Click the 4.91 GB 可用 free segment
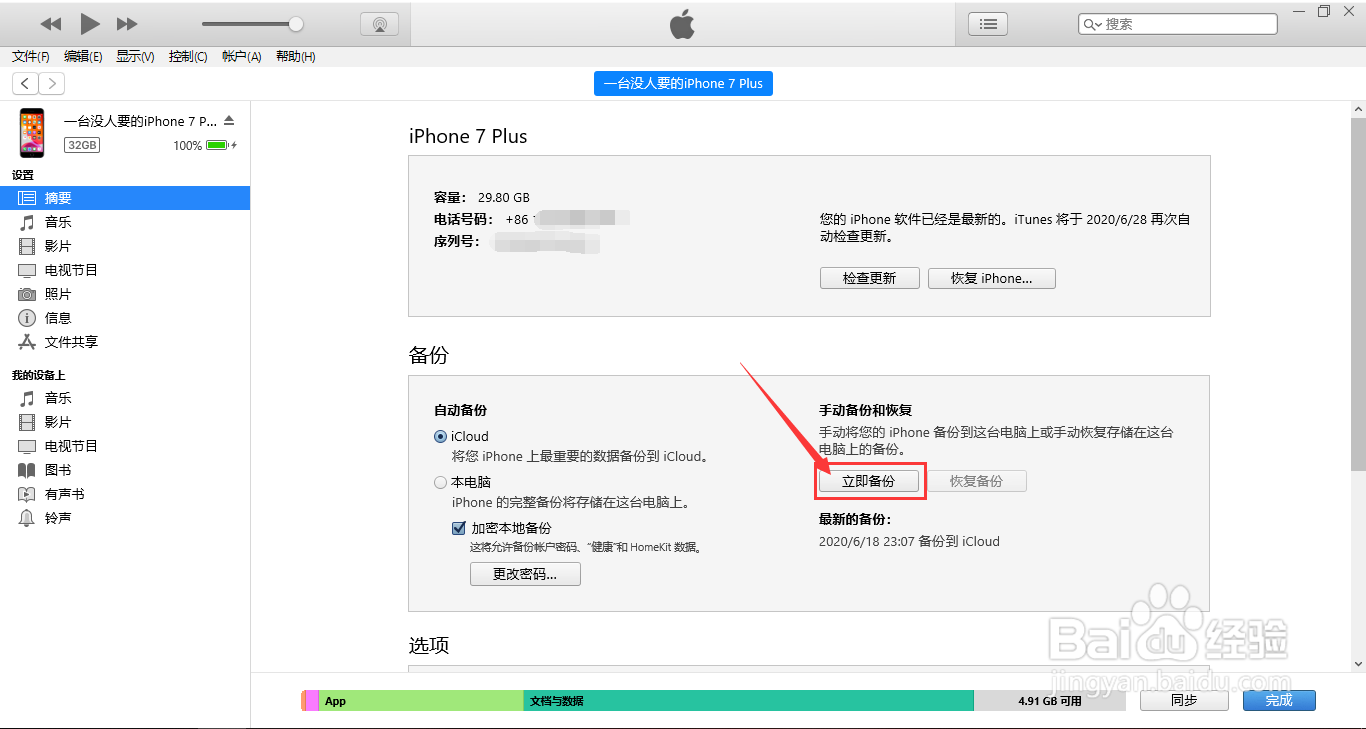This screenshot has width=1366, height=729. [1050, 701]
